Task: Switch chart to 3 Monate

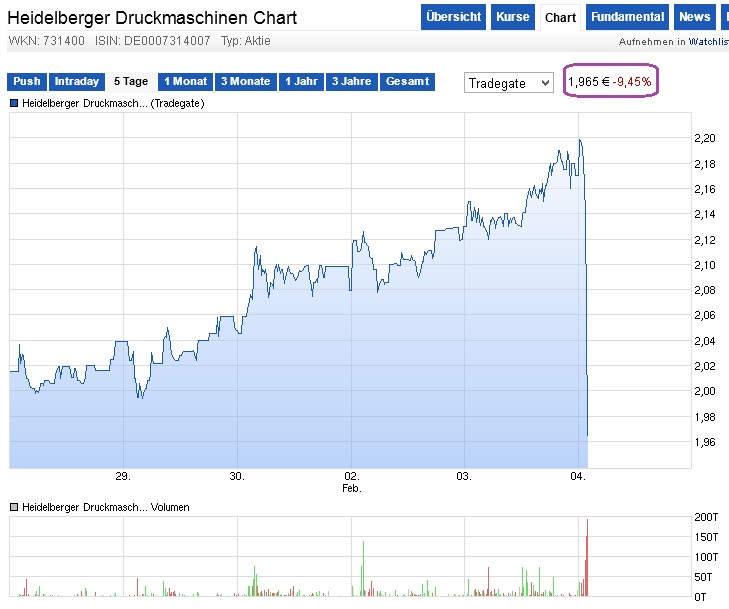Action: (245, 81)
